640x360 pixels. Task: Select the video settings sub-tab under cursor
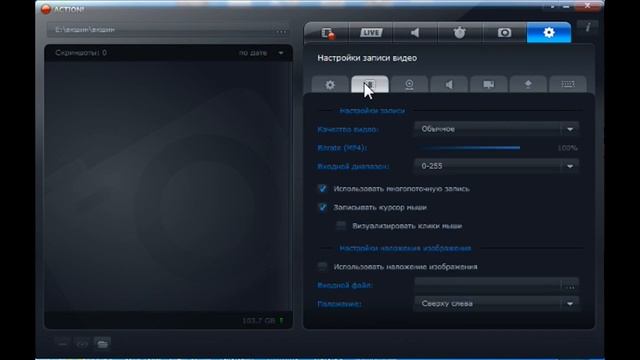point(369,84)
